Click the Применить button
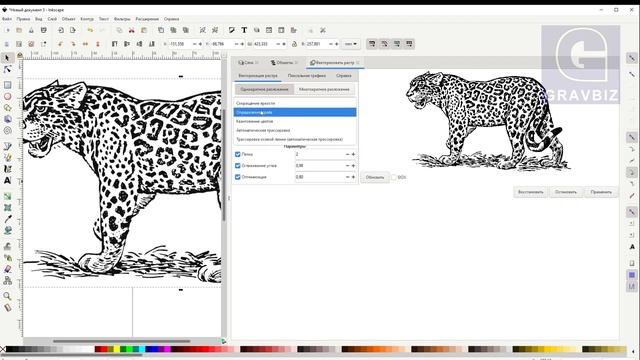The image size is (640, 360). point(601,192)
